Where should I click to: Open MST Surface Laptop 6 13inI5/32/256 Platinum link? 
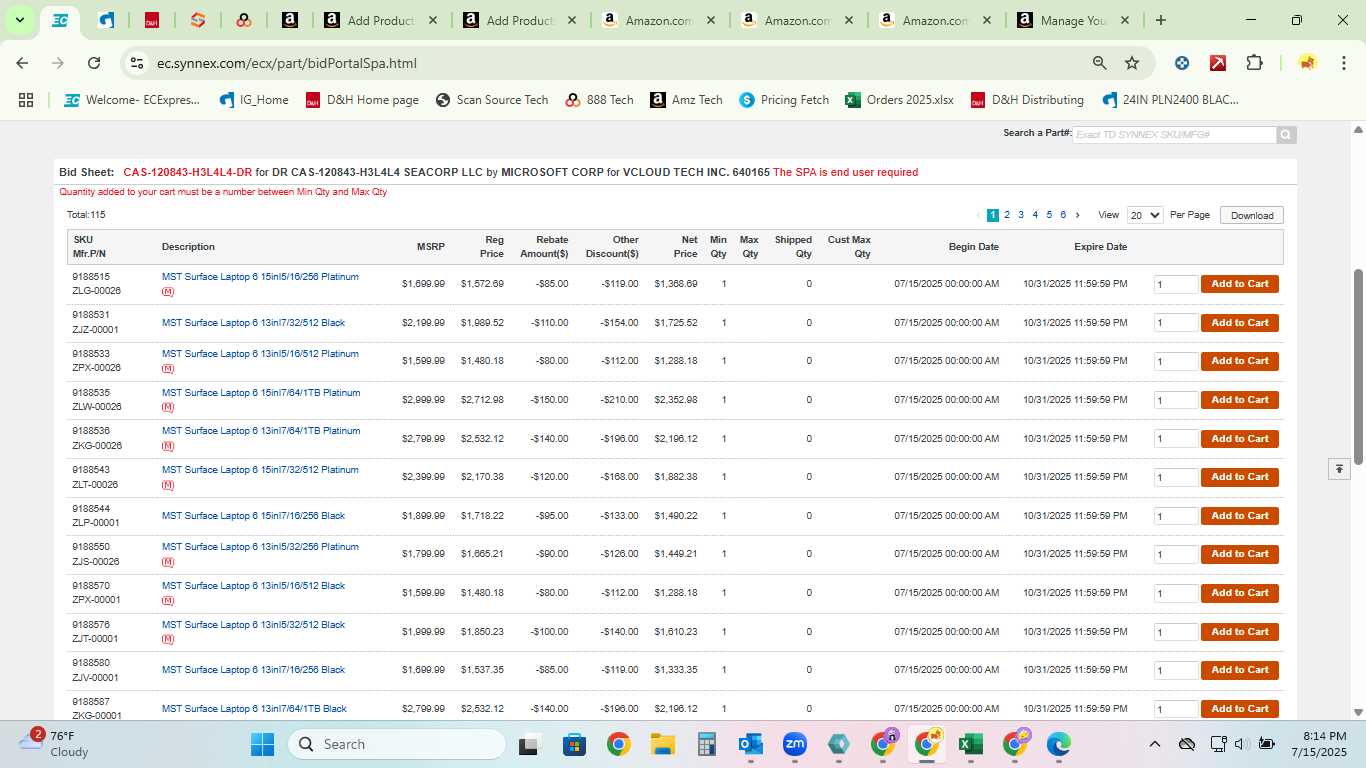(x=260, y=547)
